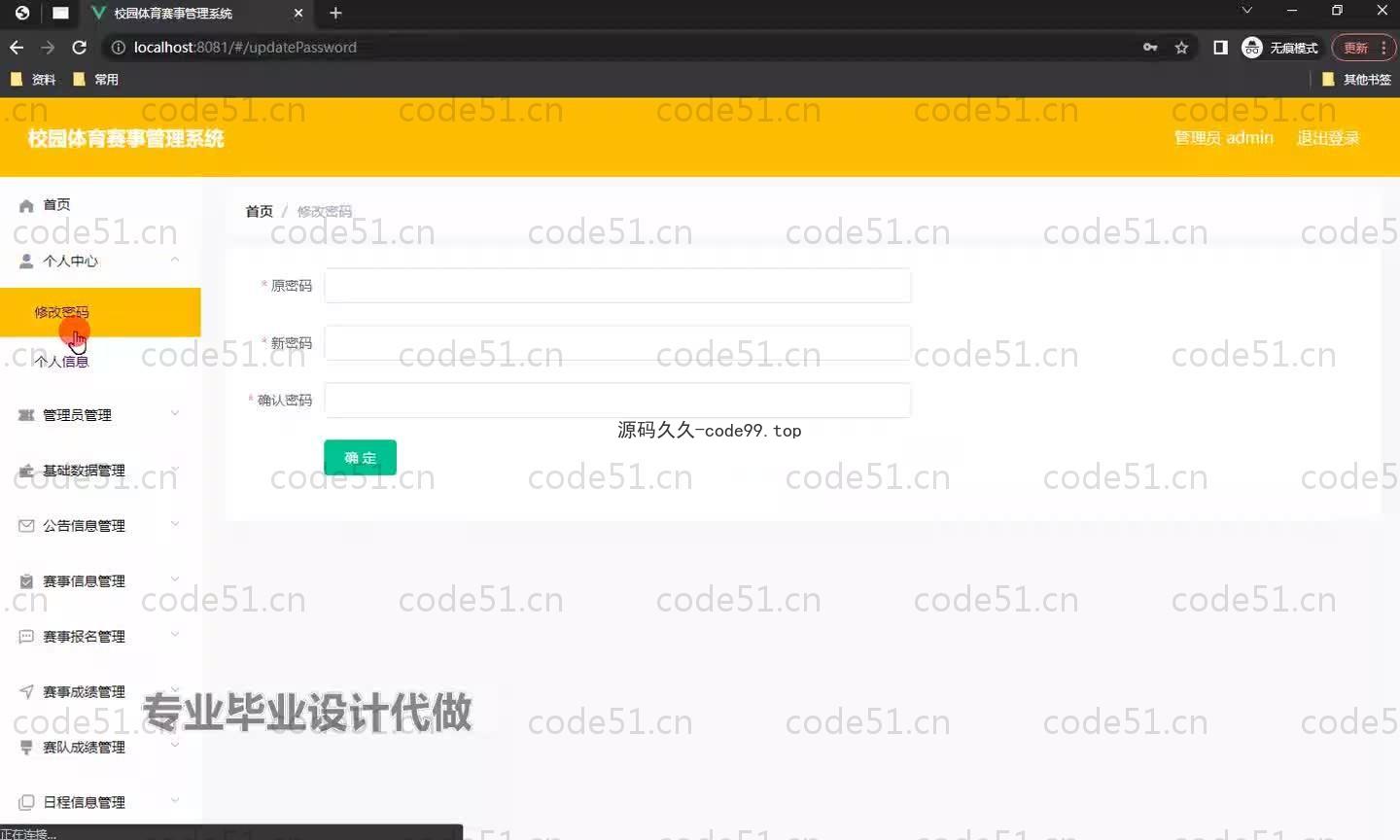Expand the 赛队成绩管理 submenu arrow
Screen dimensions: 1400x840
[x=175, y=746]
